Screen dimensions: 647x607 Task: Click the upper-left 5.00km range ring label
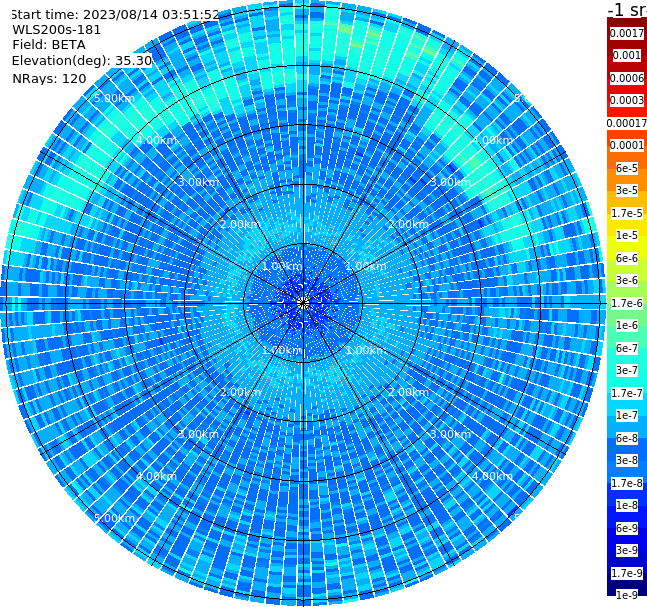(x=114, y=98)
